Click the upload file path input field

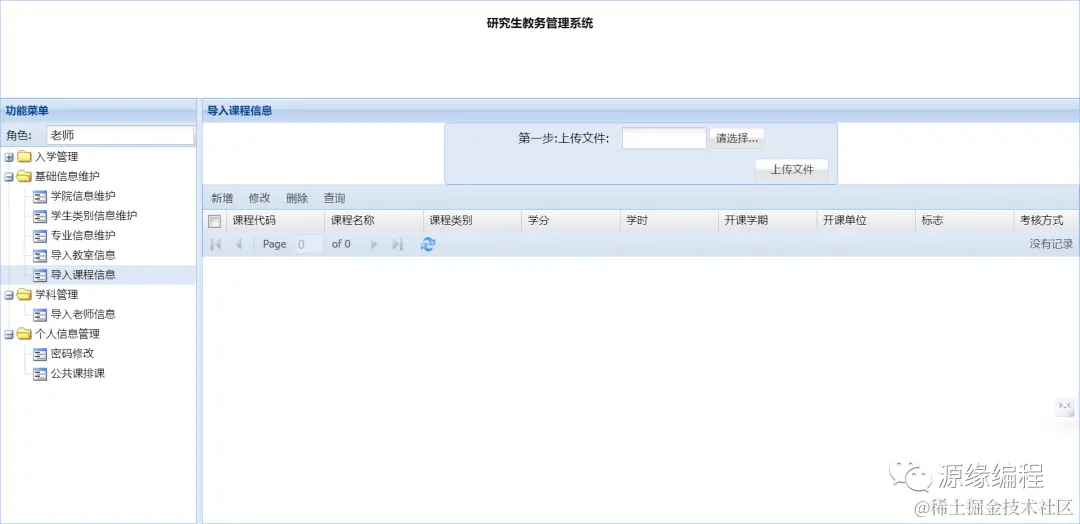pyautogui.click(x=664, y=138)
